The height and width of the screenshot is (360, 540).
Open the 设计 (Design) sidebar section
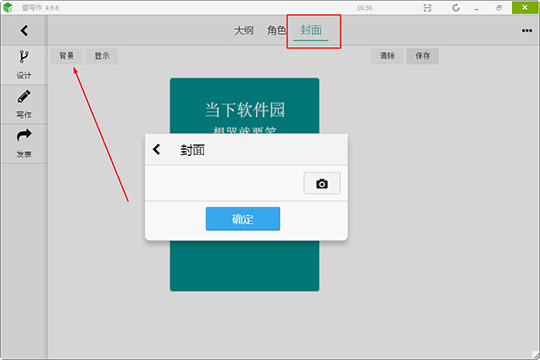tap(24, 65)
